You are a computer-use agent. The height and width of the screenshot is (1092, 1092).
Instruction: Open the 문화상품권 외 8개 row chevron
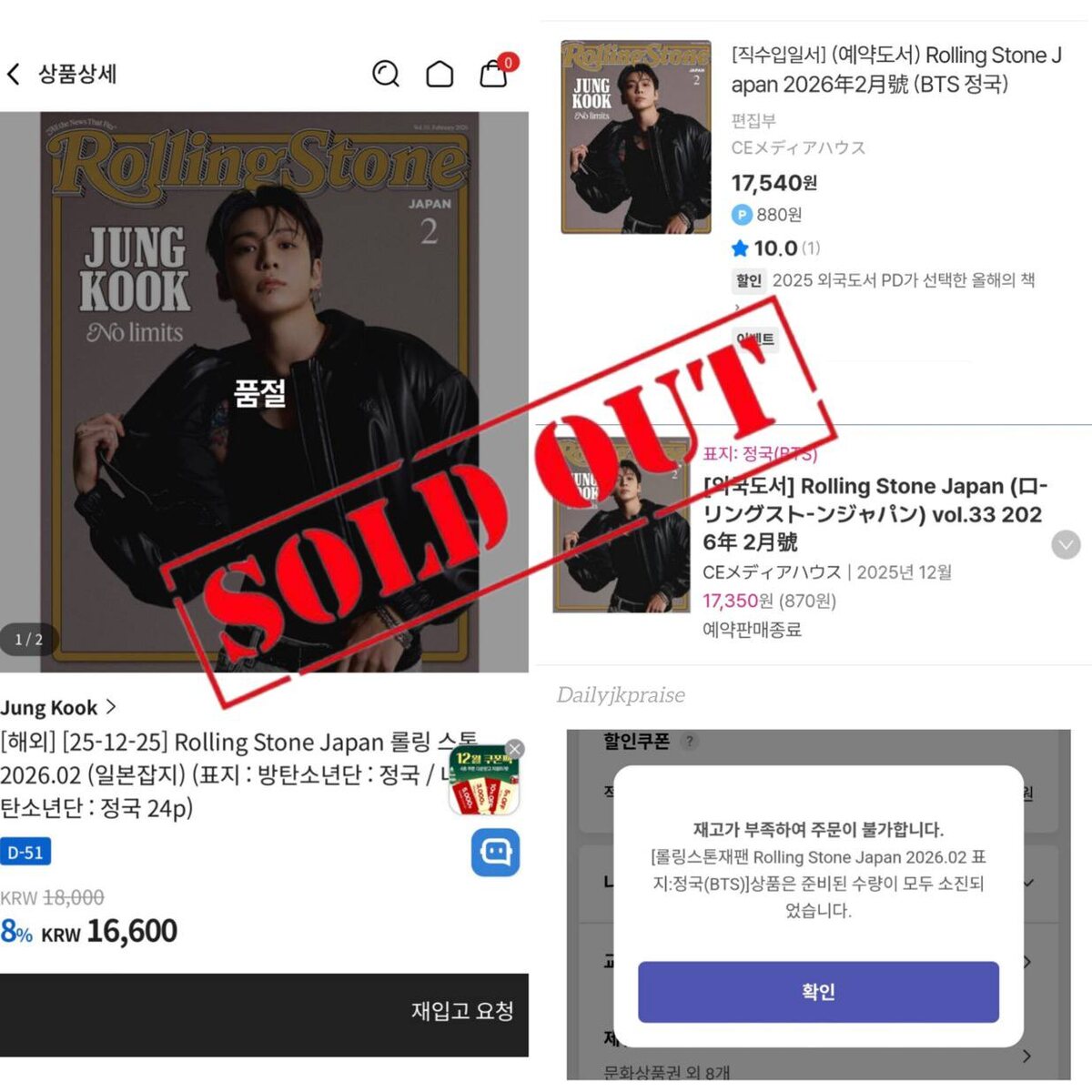[x=1026, y=1056]
